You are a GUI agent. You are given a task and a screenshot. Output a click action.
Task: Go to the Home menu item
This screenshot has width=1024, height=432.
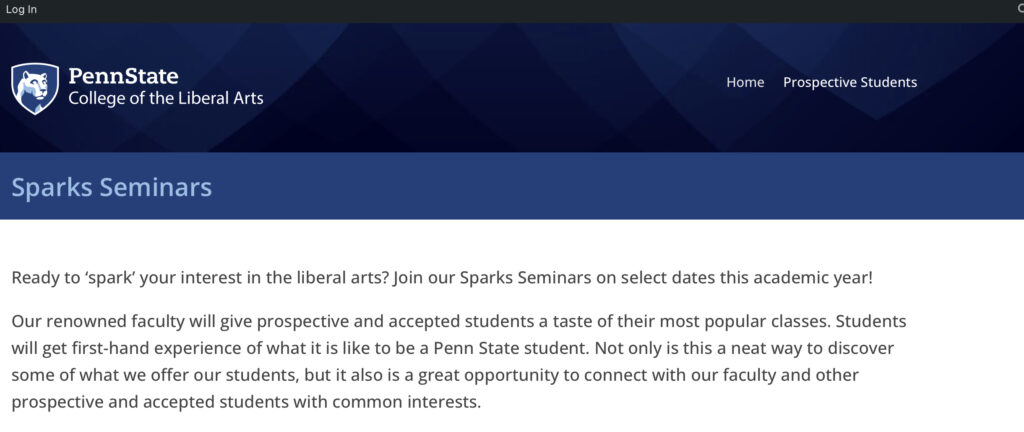pyautogui.click(x=745, y=83)
